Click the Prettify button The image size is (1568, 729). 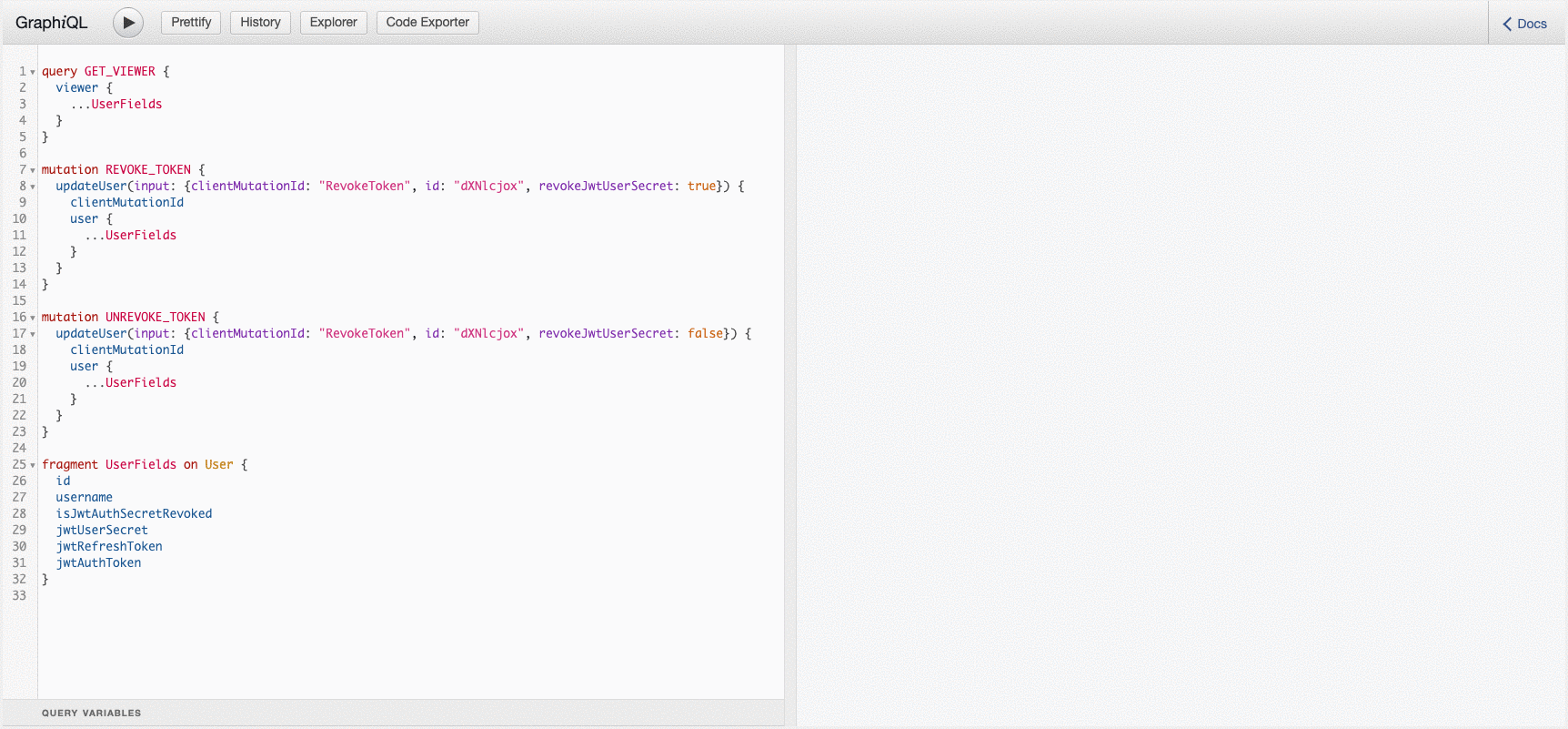tap(191, 23)
